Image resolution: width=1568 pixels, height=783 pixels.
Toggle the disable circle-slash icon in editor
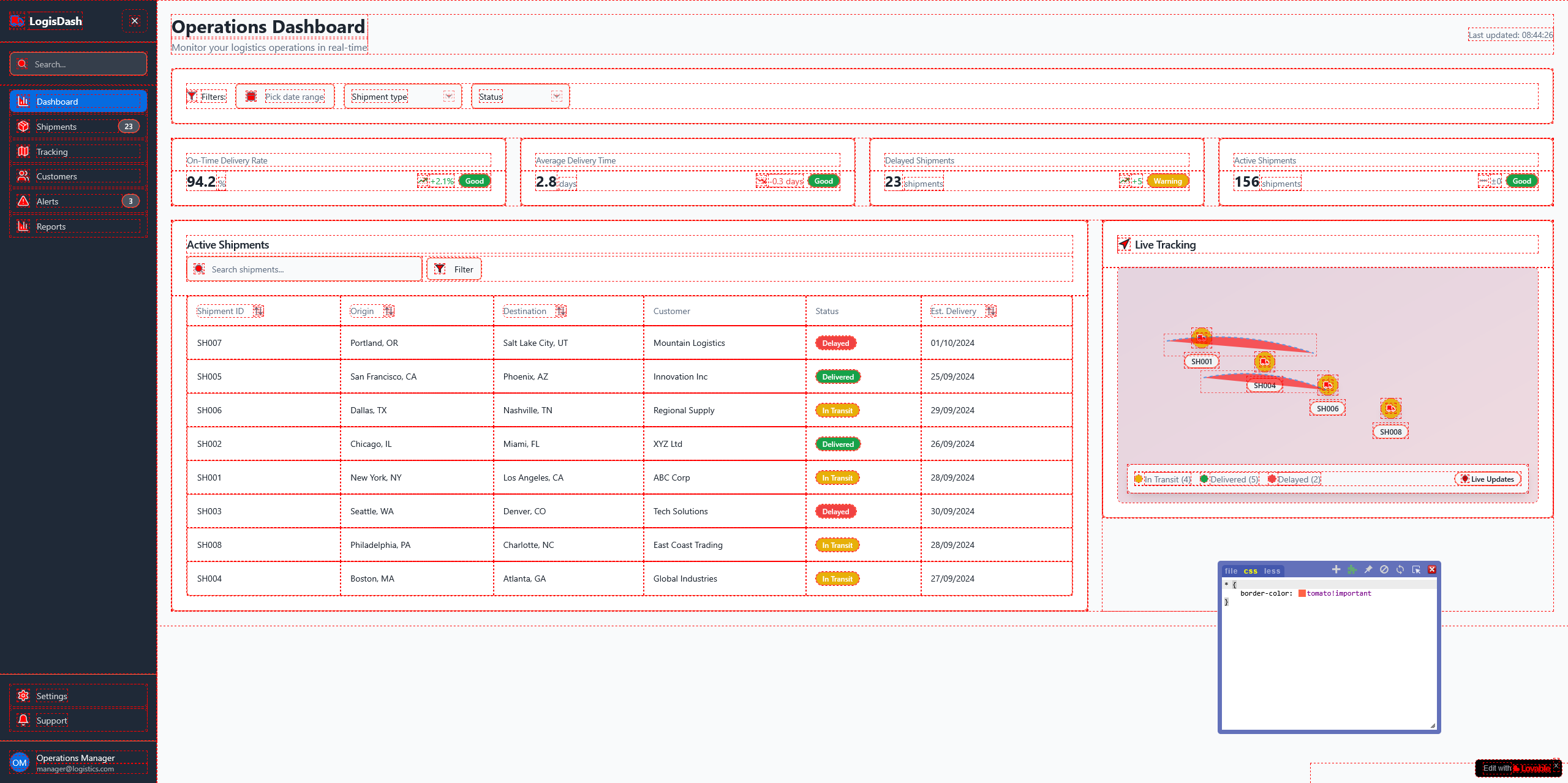click(x=1384, y=569)
